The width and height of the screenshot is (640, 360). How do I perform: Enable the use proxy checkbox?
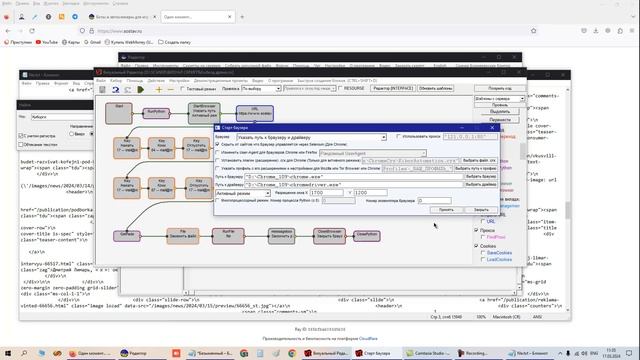[398, 137]
